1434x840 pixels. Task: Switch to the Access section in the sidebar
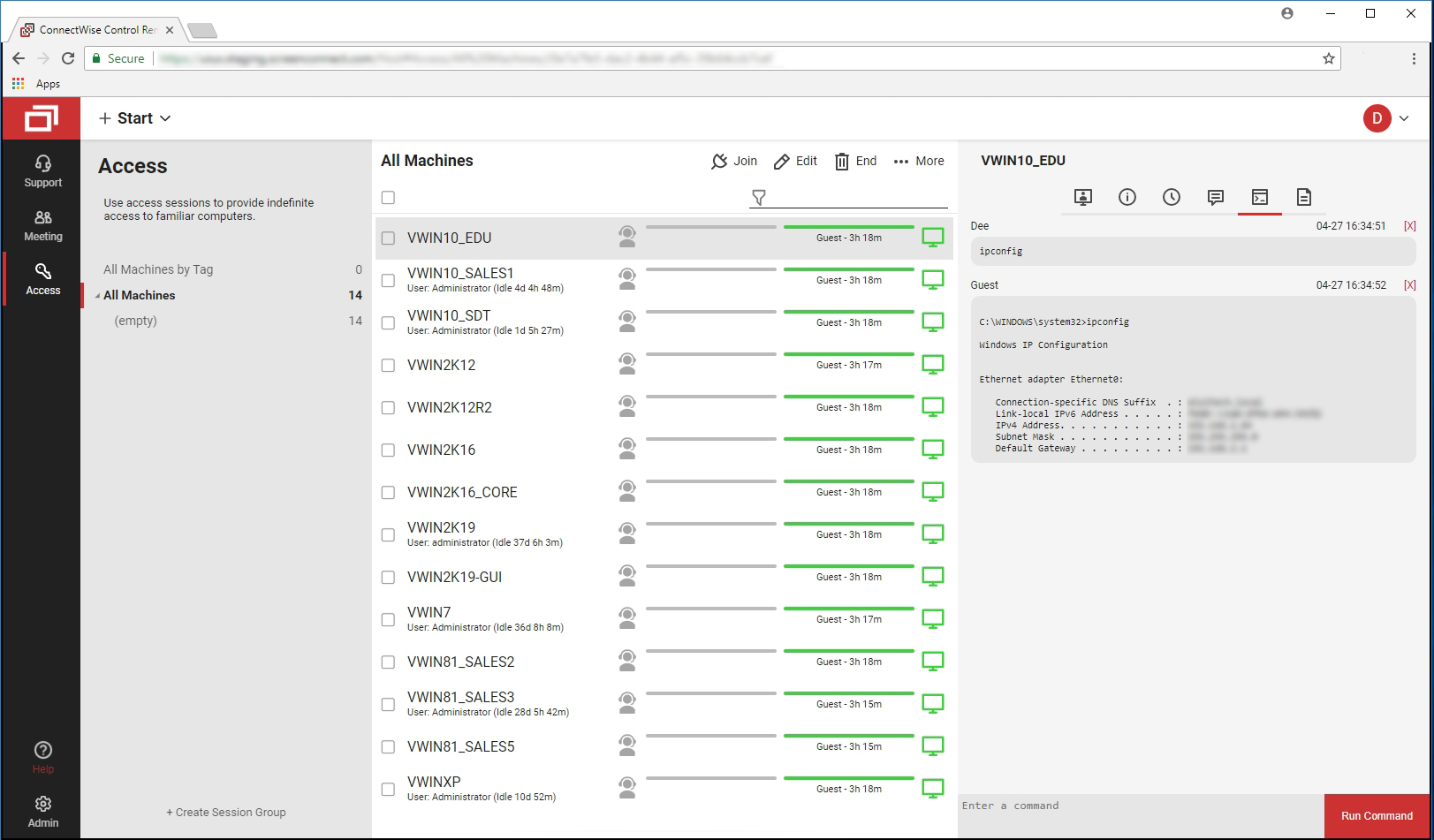42,279
